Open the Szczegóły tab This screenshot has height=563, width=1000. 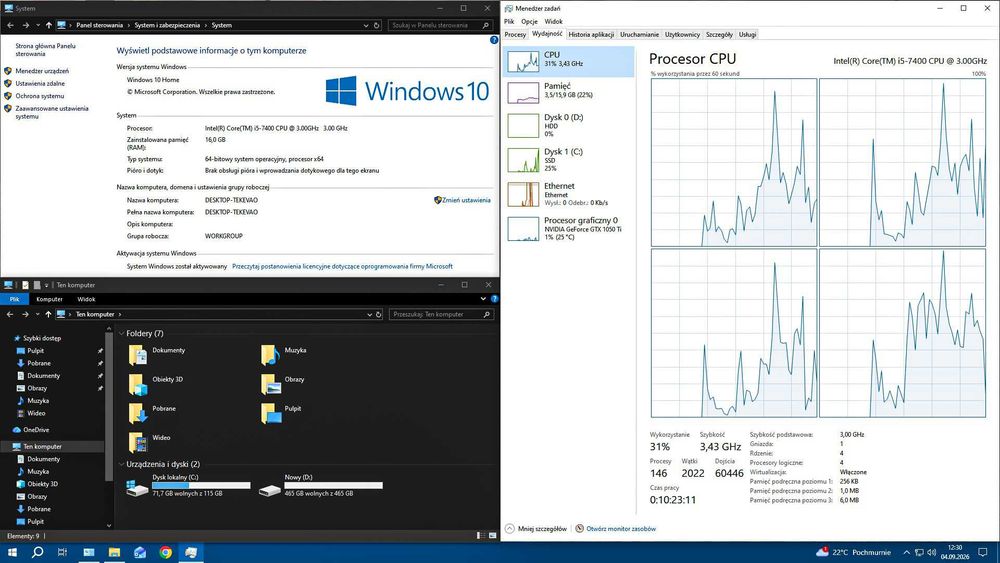click(x=719, y=34)
